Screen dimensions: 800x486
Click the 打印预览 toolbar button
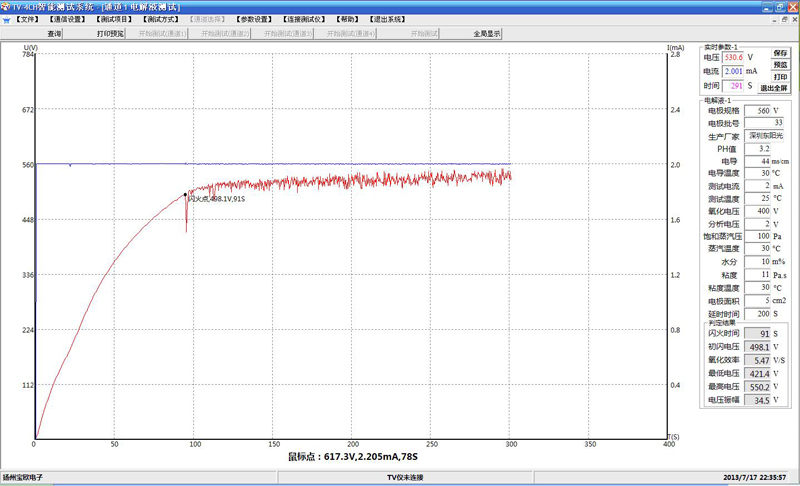click(x=111, y=33)
